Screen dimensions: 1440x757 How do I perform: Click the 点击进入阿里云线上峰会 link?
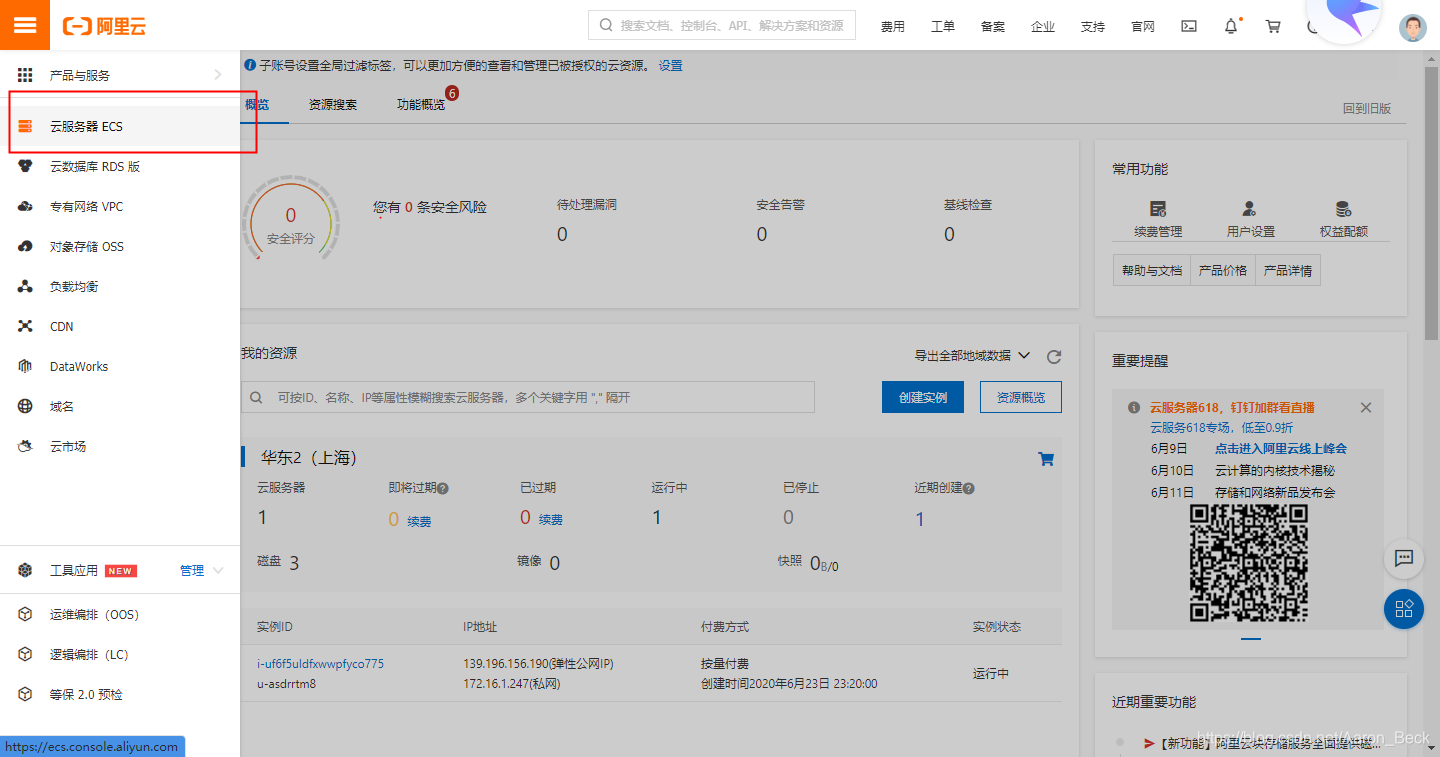click(x=1281, y=448)
